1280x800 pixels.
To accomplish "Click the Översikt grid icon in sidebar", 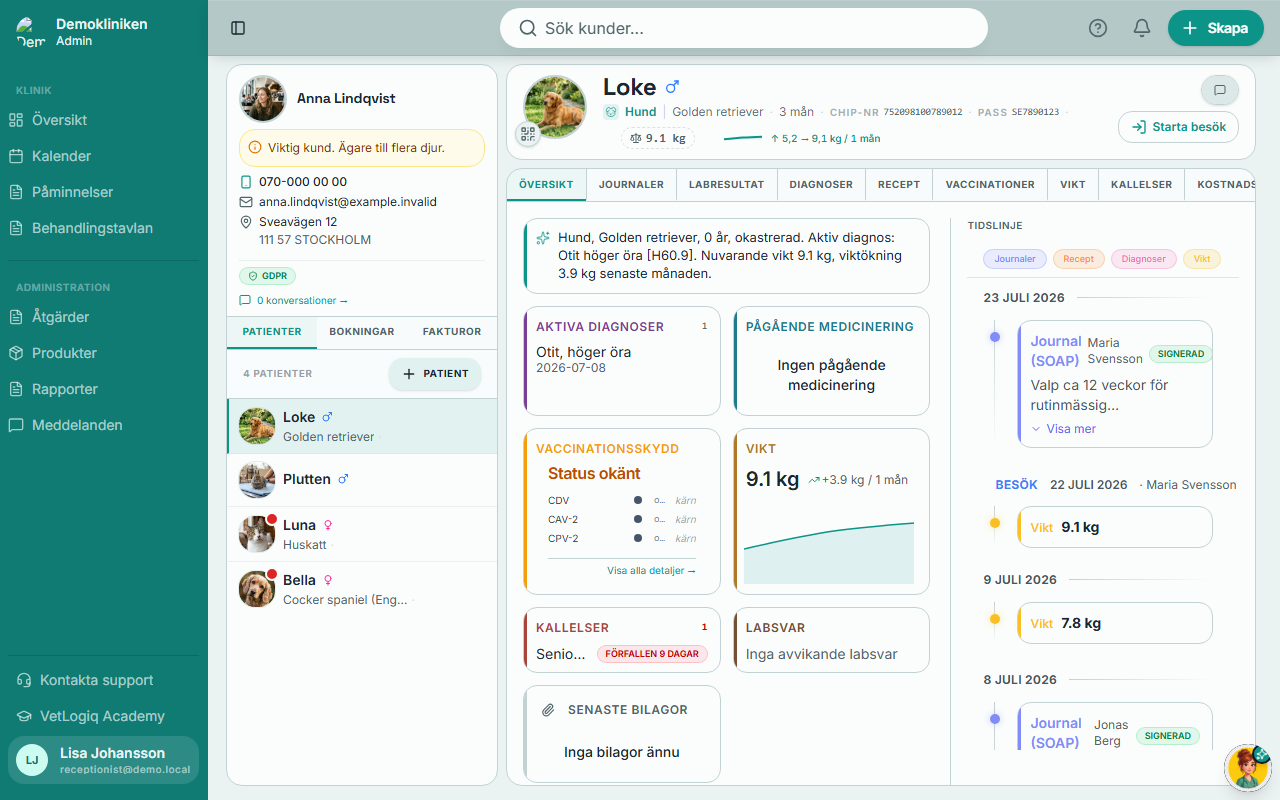I will click(16, 120).
